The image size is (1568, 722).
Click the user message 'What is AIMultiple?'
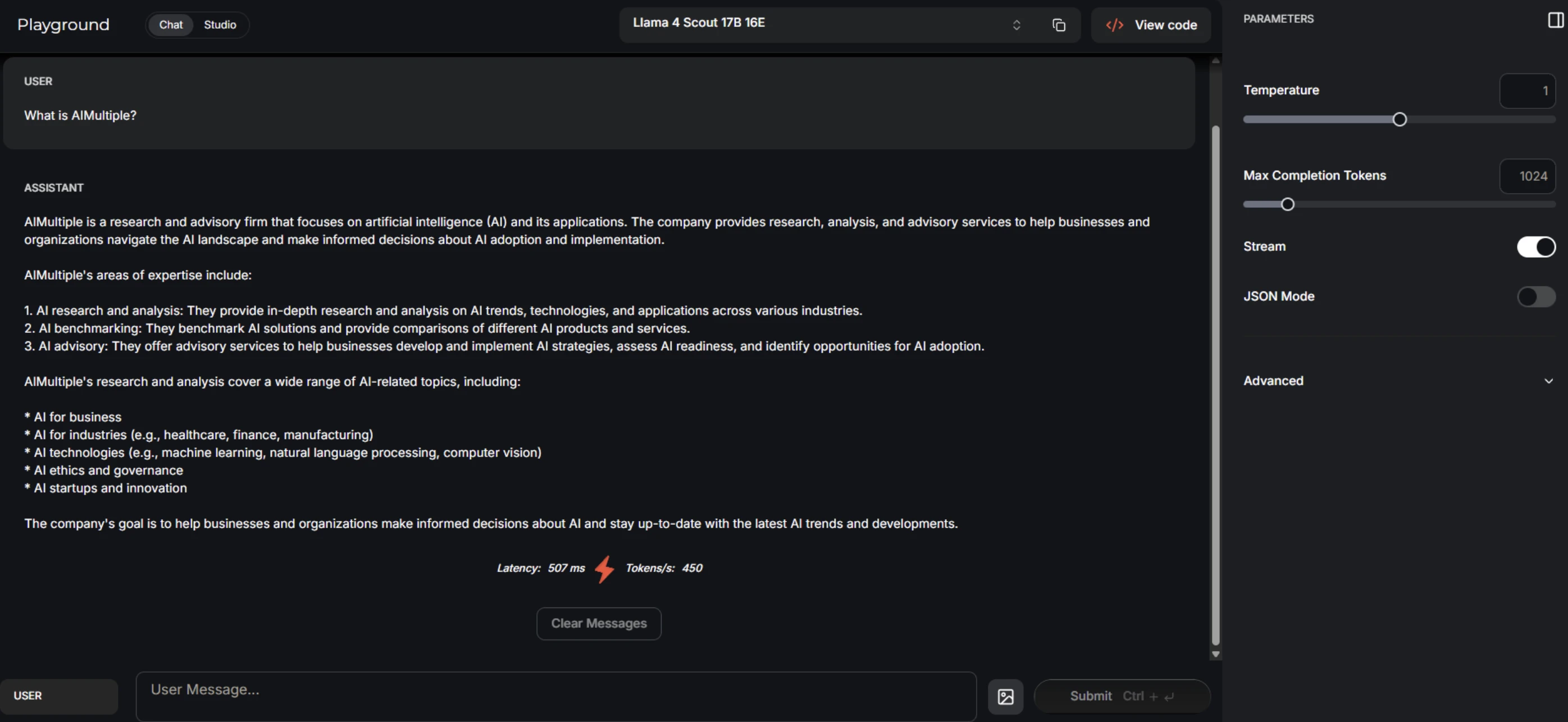click(80, 116)
